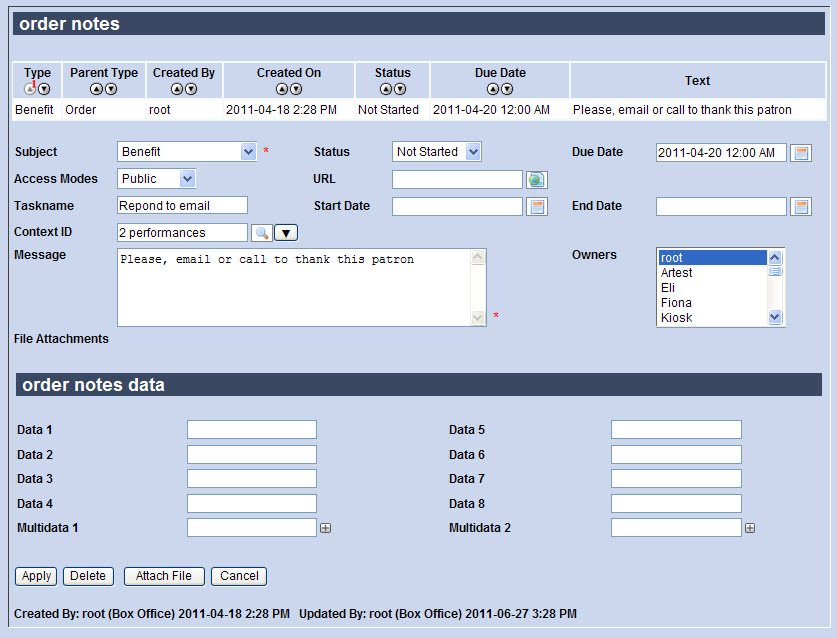Click into the Taskname field
Viewport: 837px width, 638px height.
click(x=183, y=206)
